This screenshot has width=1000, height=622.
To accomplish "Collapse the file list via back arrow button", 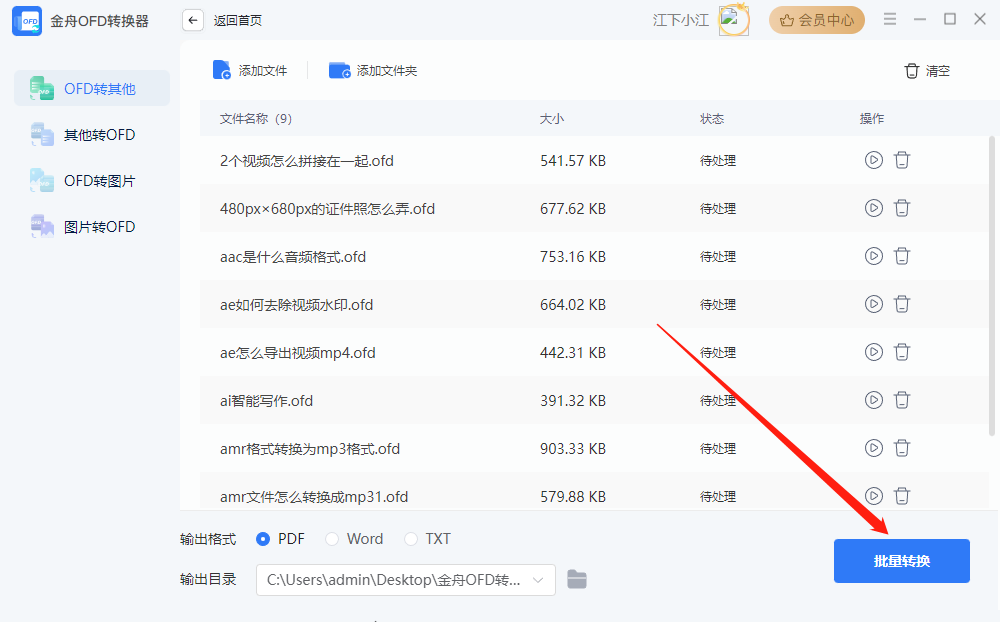I will point(192,19).
